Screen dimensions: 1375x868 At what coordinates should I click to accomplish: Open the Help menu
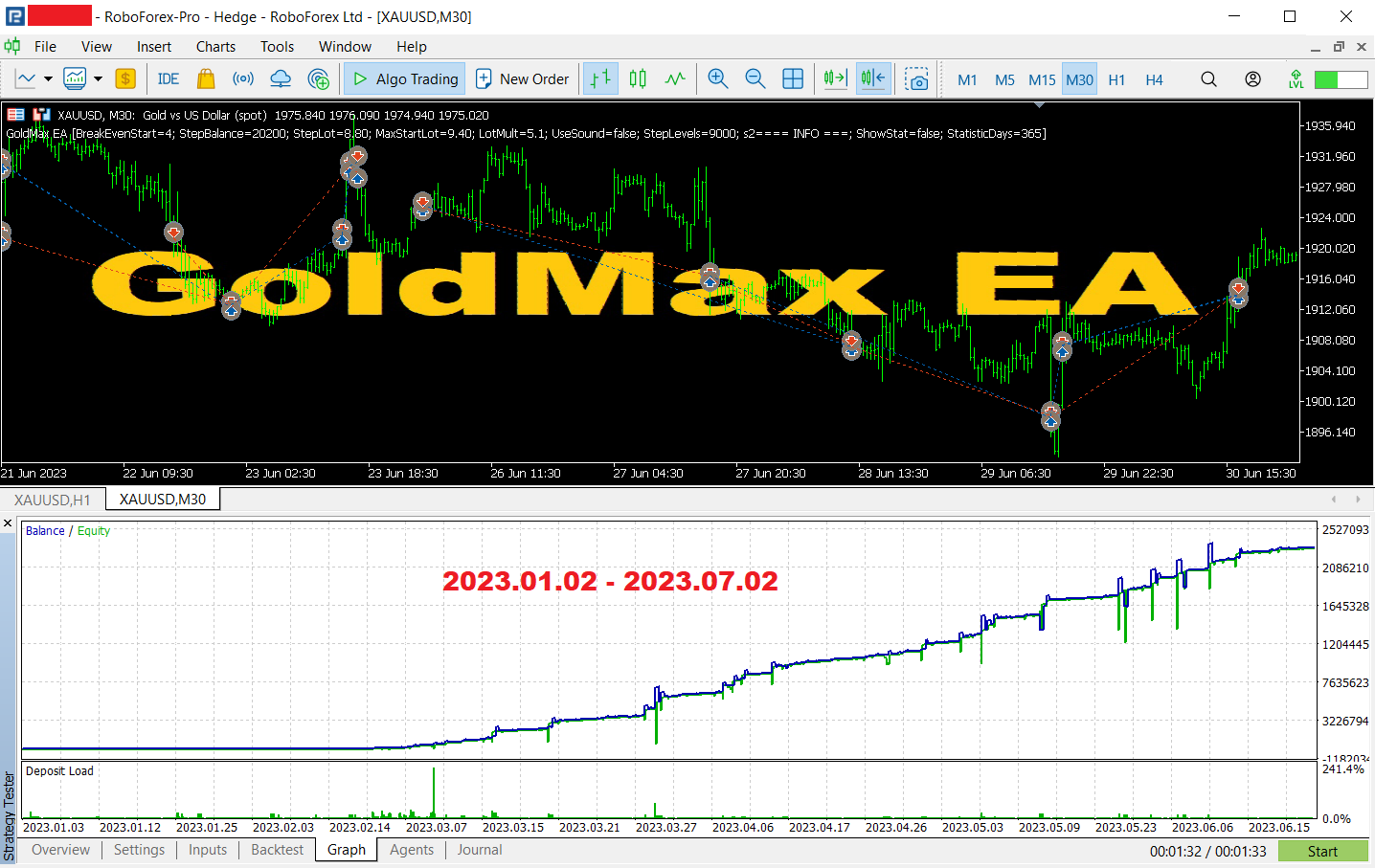(412, 47)
